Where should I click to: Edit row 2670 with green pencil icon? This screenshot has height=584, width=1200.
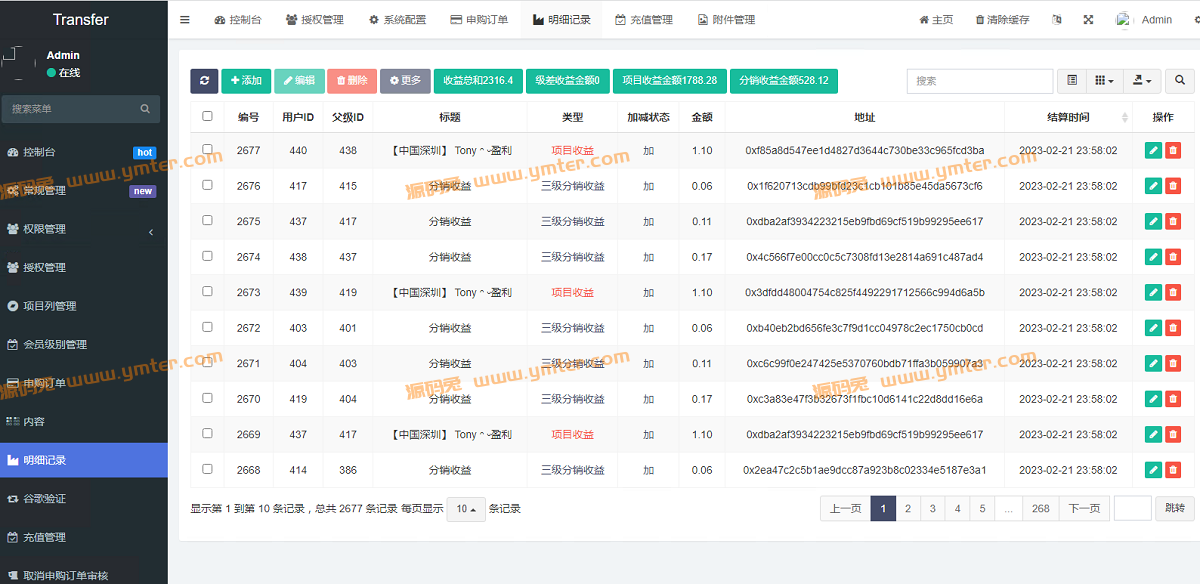coord(1153,399)
